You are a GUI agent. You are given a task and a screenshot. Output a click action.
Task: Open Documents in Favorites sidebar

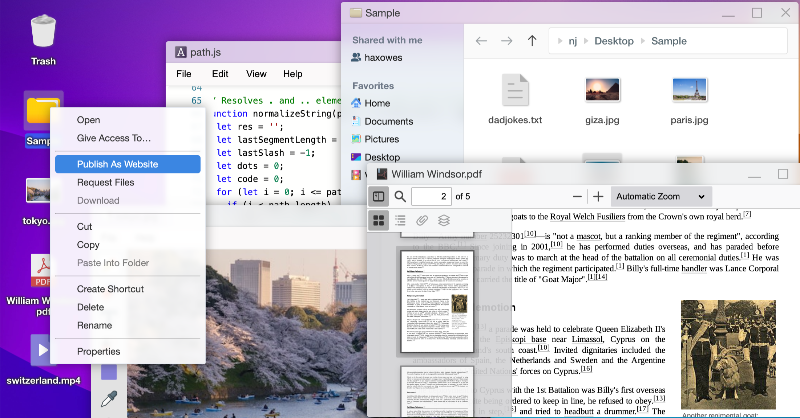(382, 121)
